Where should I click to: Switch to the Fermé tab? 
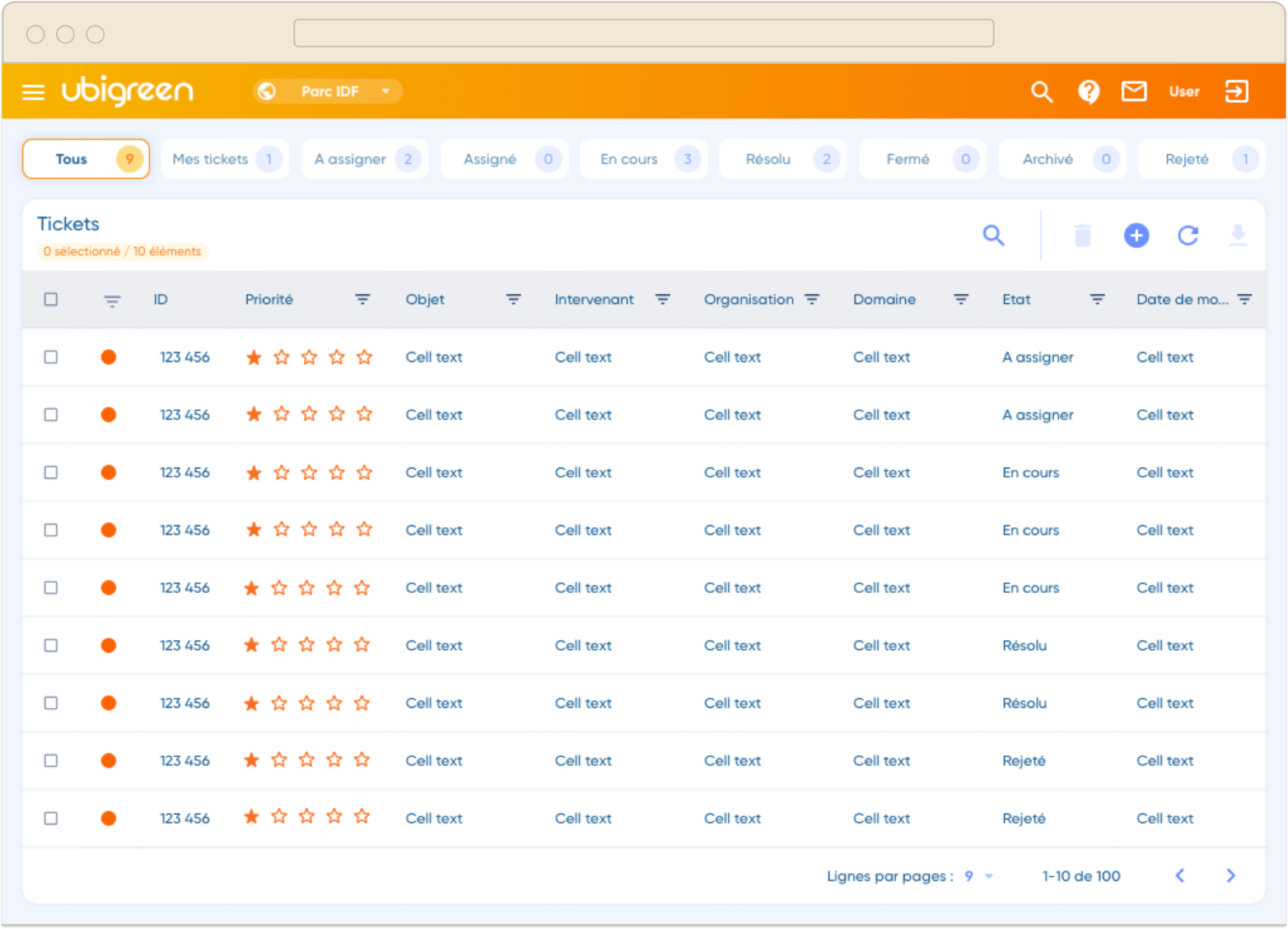coord(923,159)
